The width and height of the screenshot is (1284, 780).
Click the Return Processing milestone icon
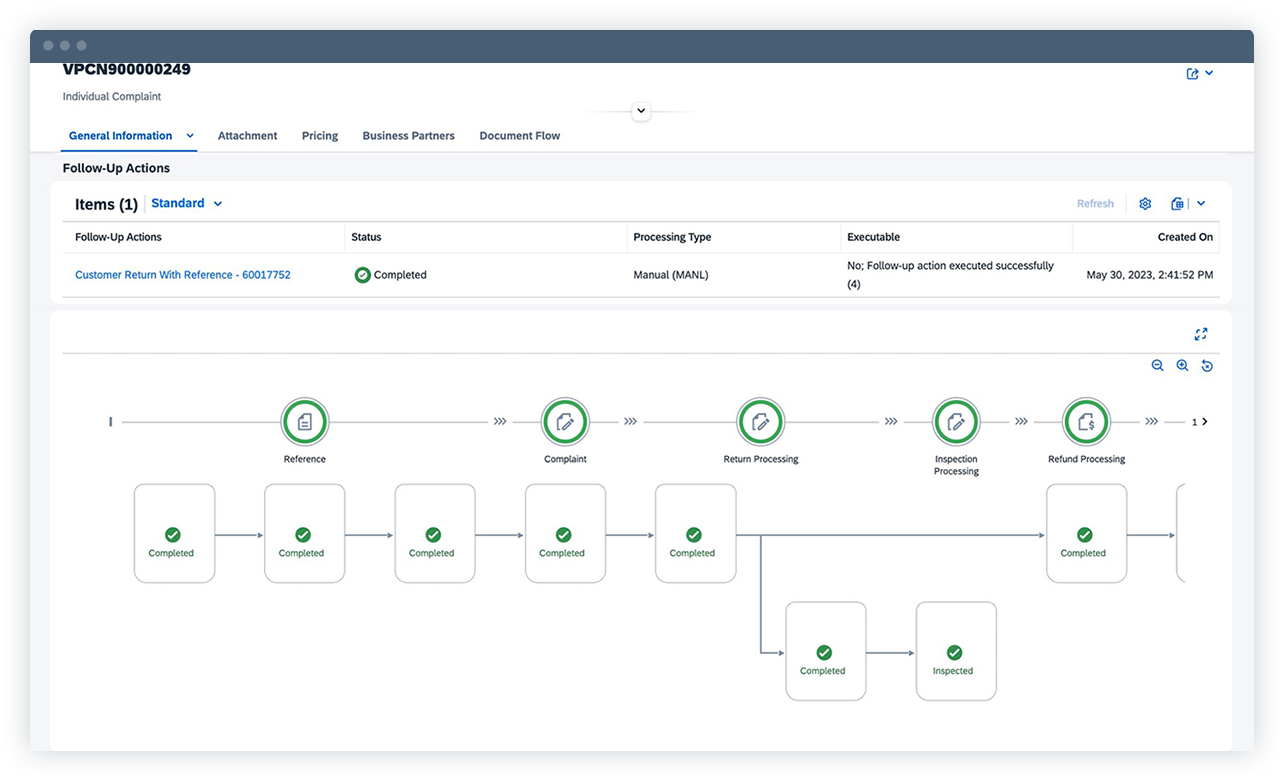[x=760, y=421]
